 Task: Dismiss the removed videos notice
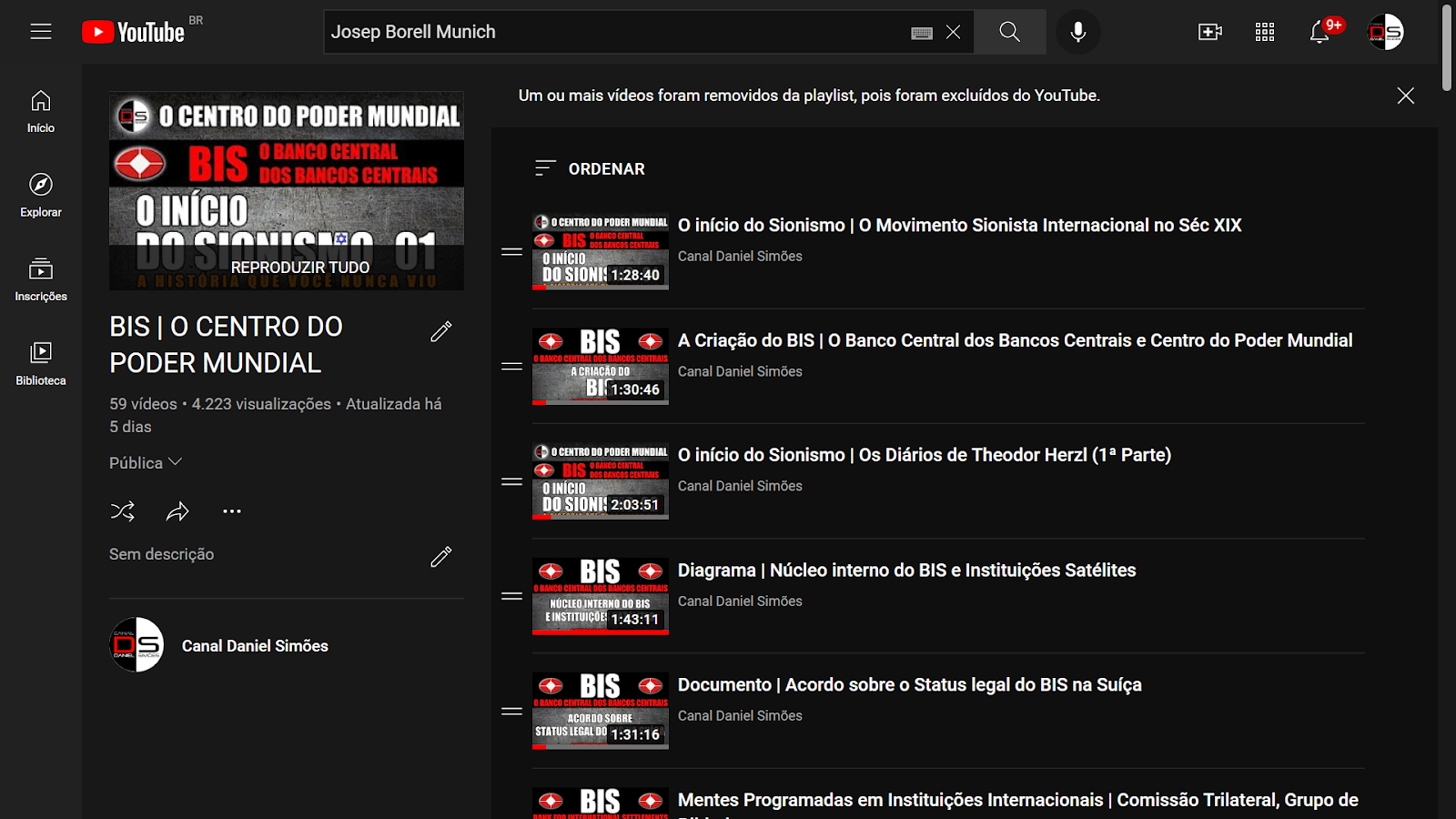click(x=1406, y=96)
